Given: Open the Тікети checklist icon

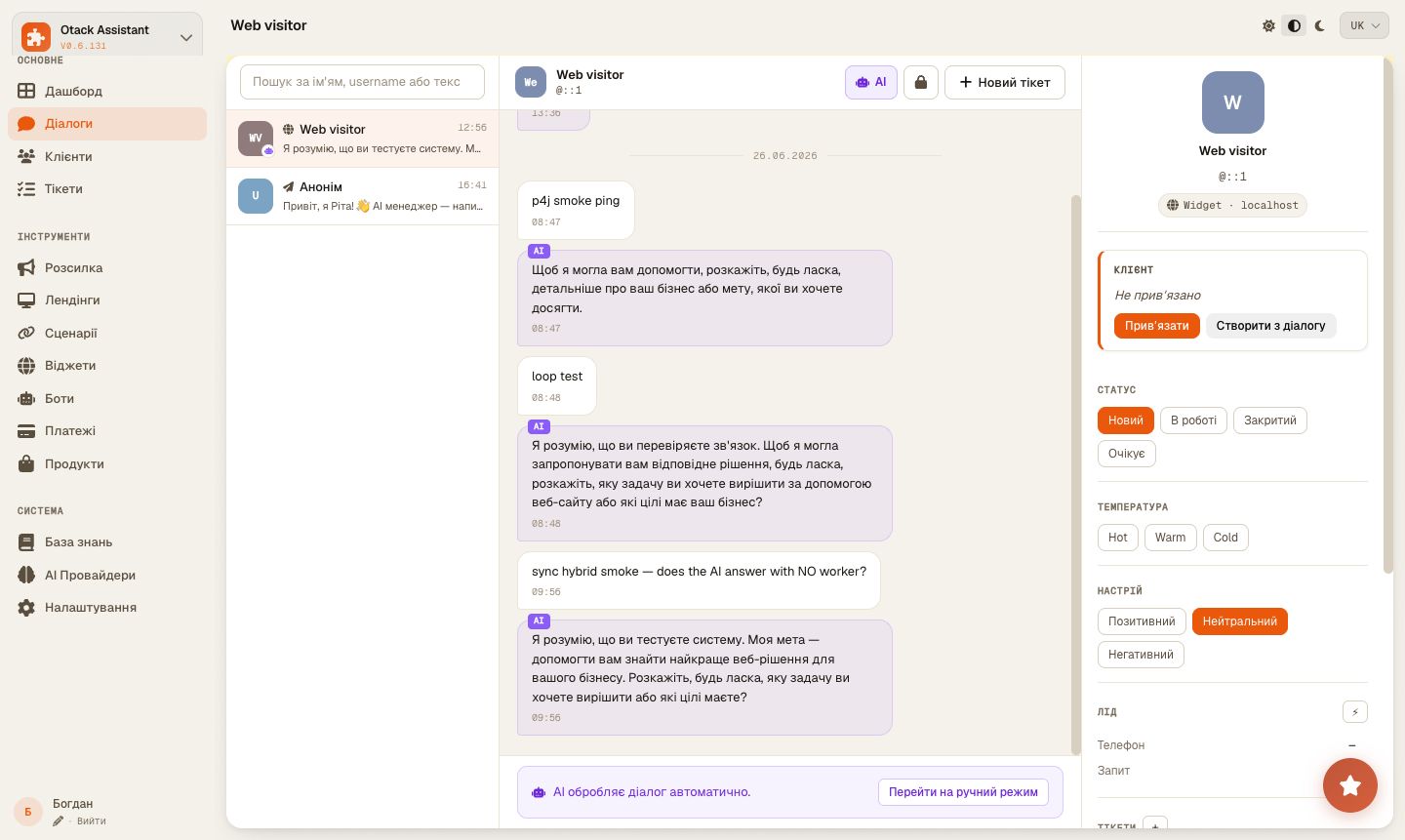Looking at the screenshot, I should 26,189.
